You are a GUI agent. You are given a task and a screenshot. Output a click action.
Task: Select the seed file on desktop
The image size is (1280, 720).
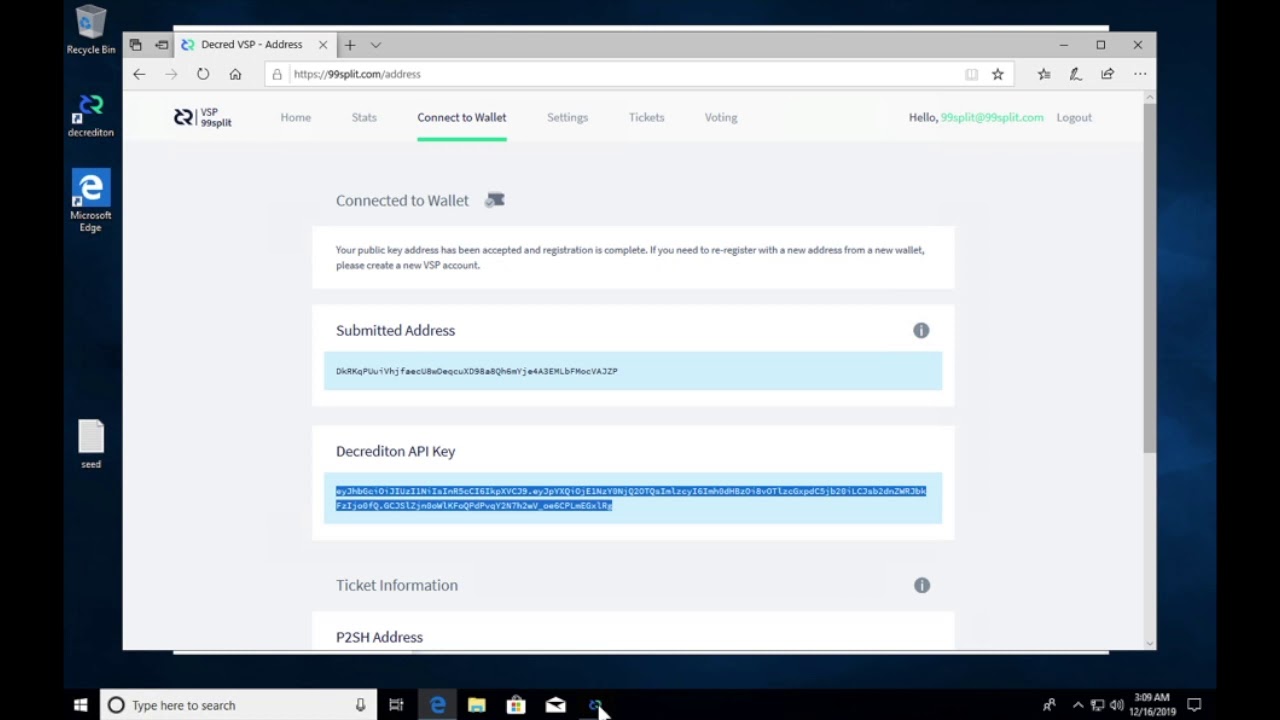pos(91,444)
